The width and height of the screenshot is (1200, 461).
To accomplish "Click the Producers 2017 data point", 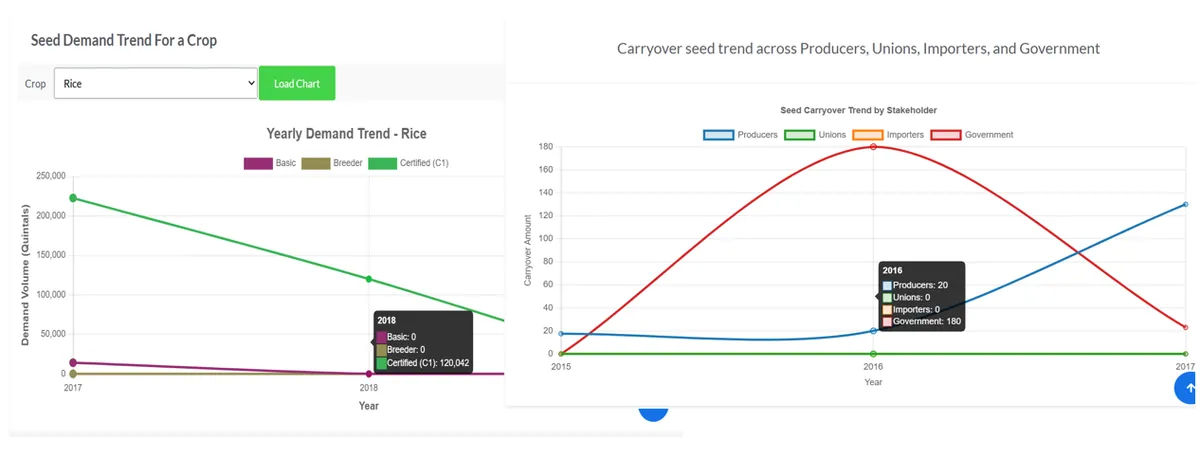I will click(1186, 204).
